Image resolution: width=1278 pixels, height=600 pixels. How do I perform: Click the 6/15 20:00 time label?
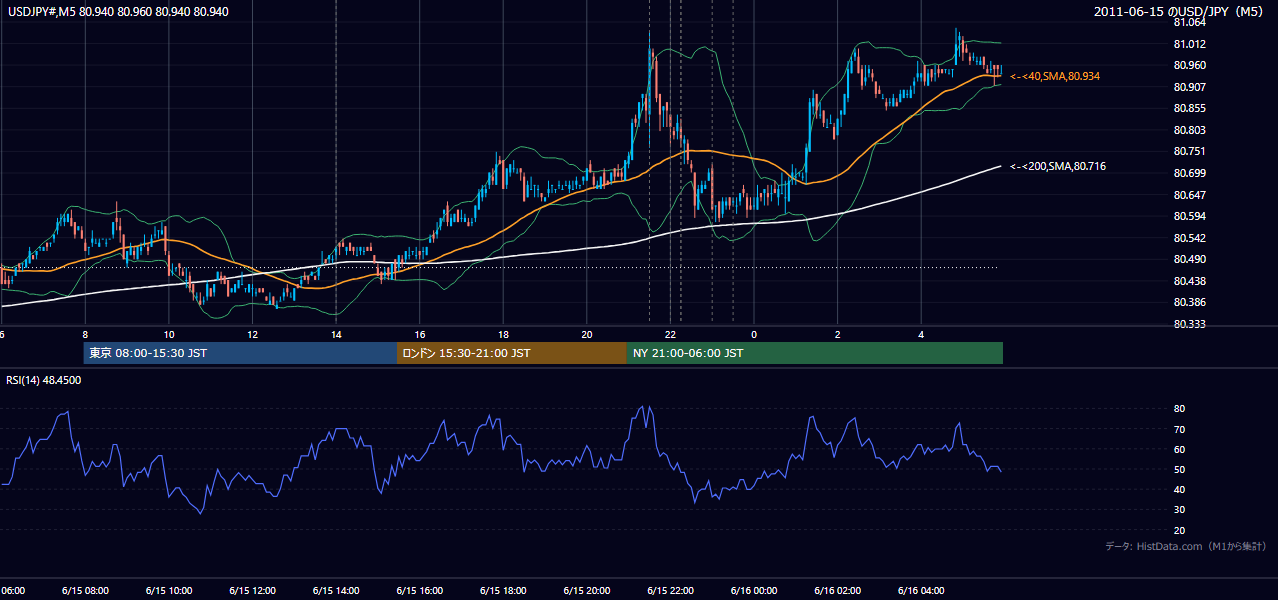click(586, 590)
